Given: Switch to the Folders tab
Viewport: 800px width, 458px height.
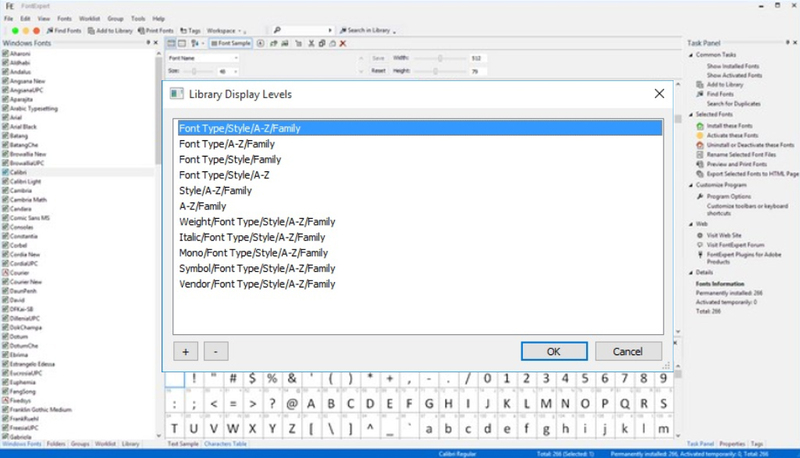Looking at the screenshot, I should pyautogui.click(x=56, y=444).
